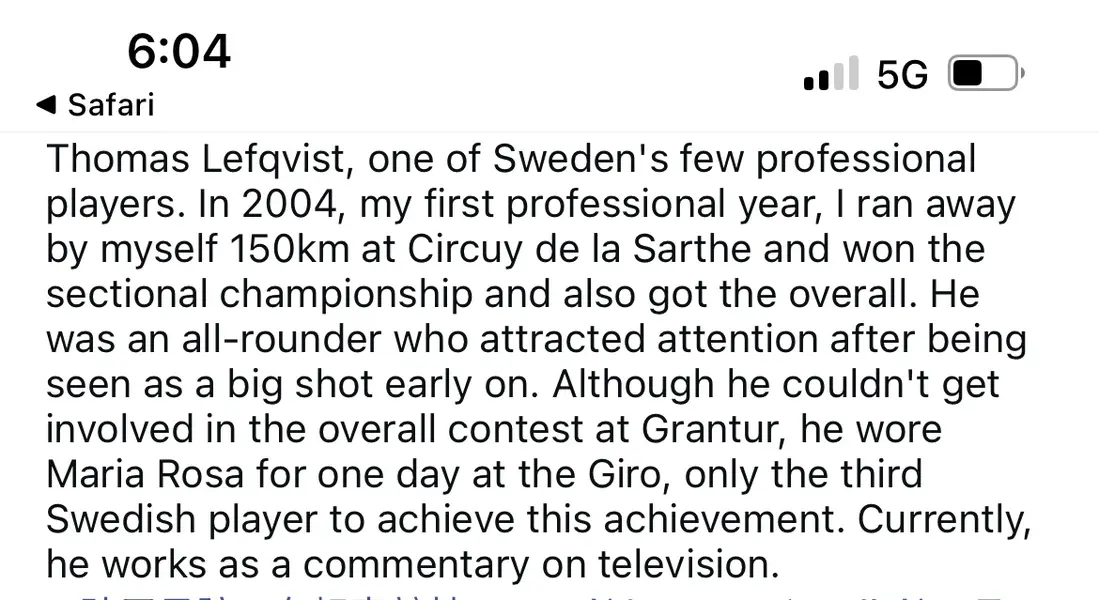Screen dimensions: 1099x600
Task: Tap the 5G network indicator
Action: [902, 74]
